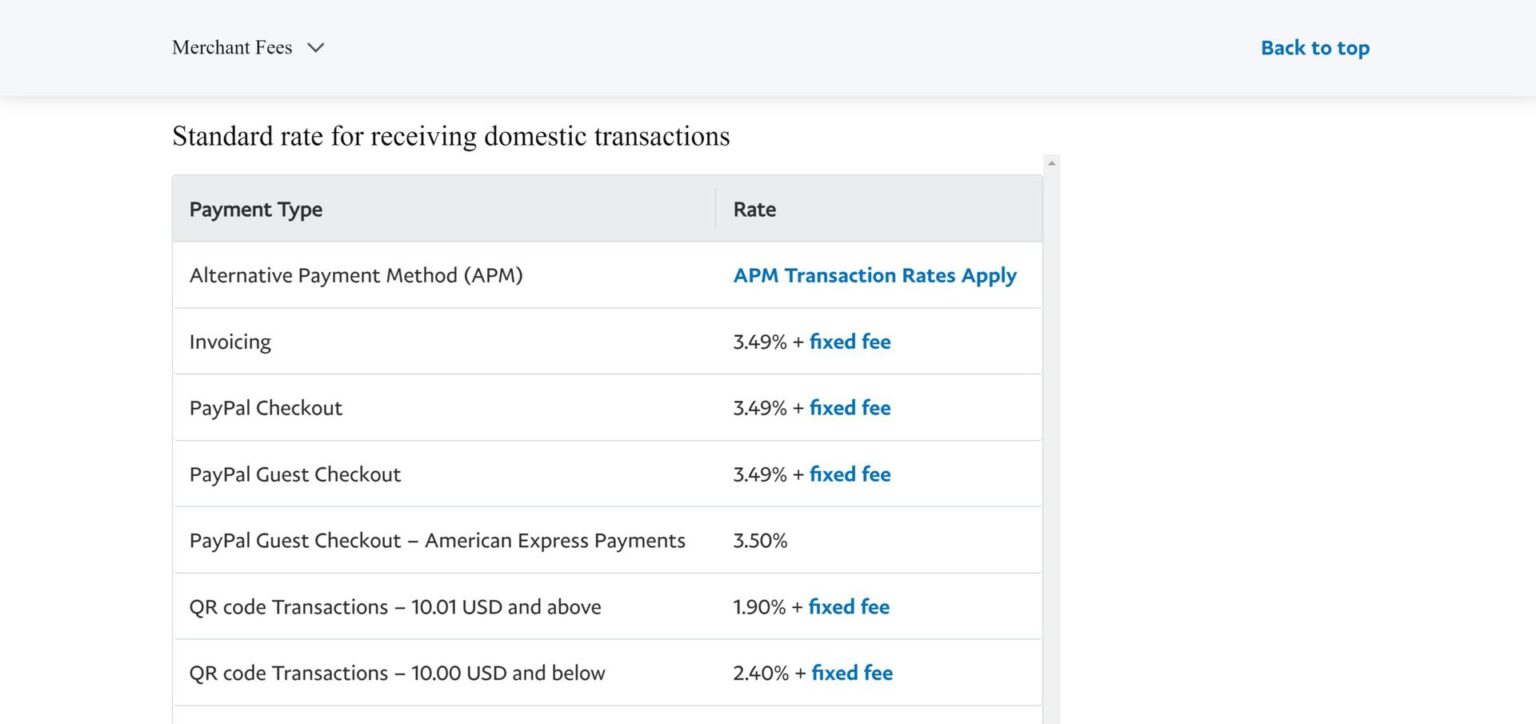Click the Back to top link
1536x724 pixels.
1315,47
